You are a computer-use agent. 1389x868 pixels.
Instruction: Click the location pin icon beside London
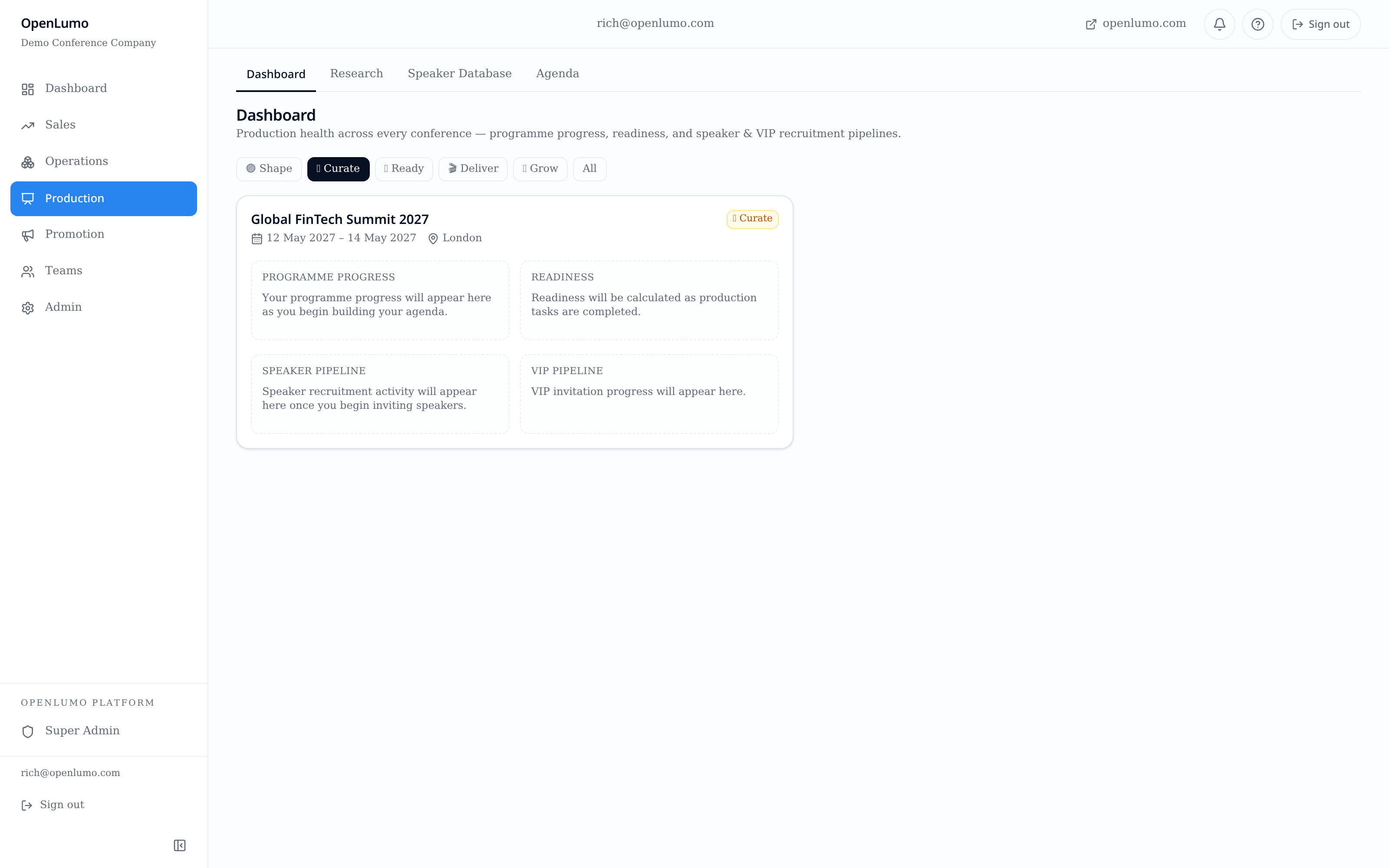point(433,239)
